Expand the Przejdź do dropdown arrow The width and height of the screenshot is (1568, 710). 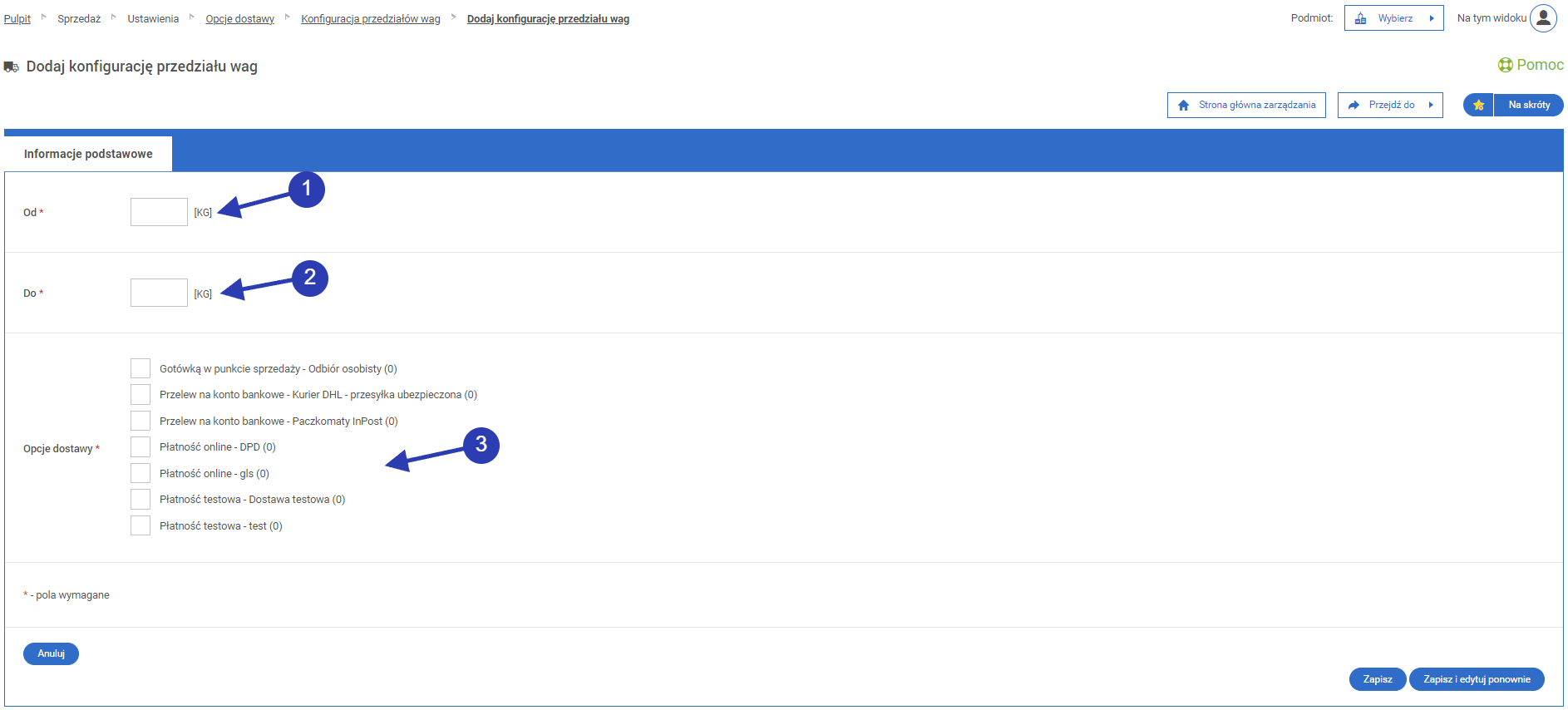1431,106
